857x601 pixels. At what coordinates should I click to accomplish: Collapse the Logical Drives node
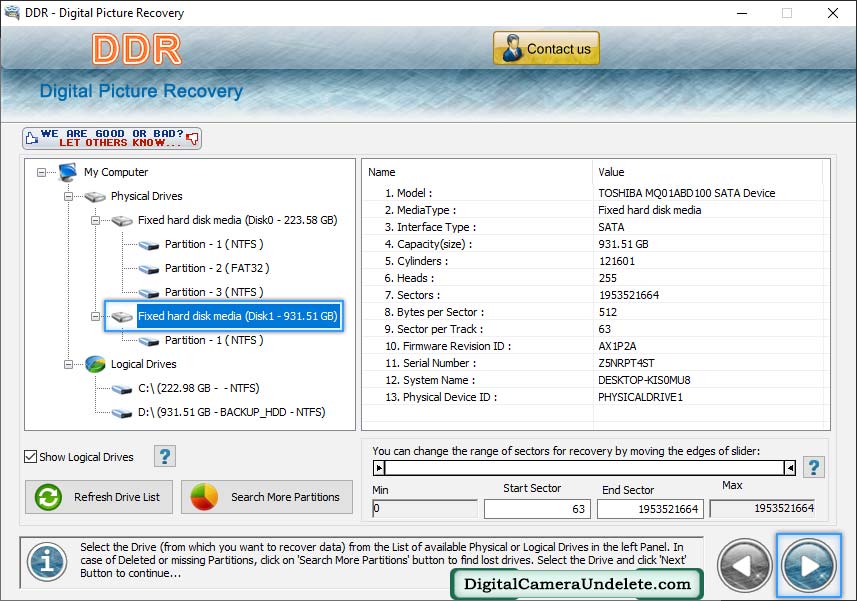coord(69,364)
